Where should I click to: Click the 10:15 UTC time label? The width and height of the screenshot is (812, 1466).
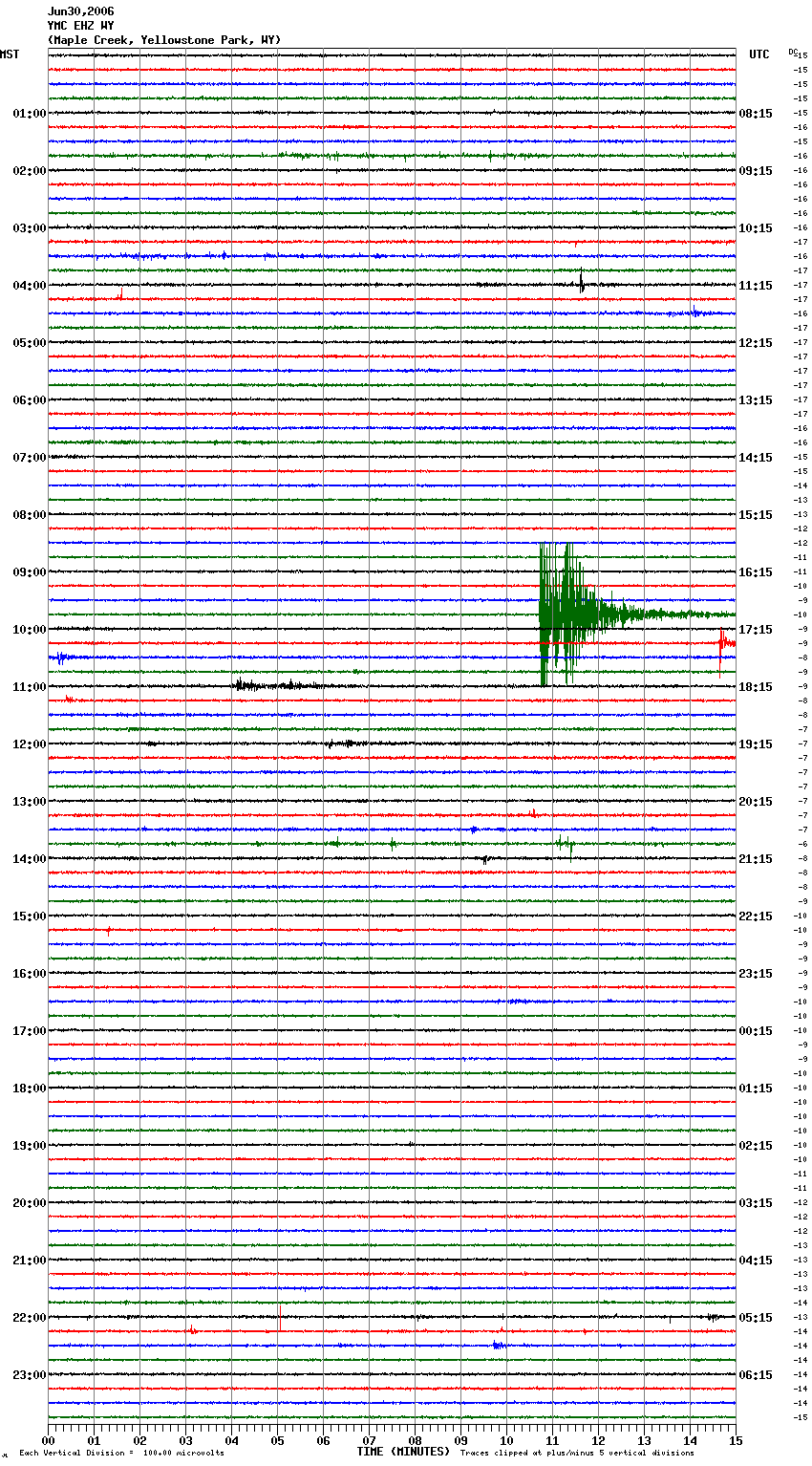click(x=756, y=228)
